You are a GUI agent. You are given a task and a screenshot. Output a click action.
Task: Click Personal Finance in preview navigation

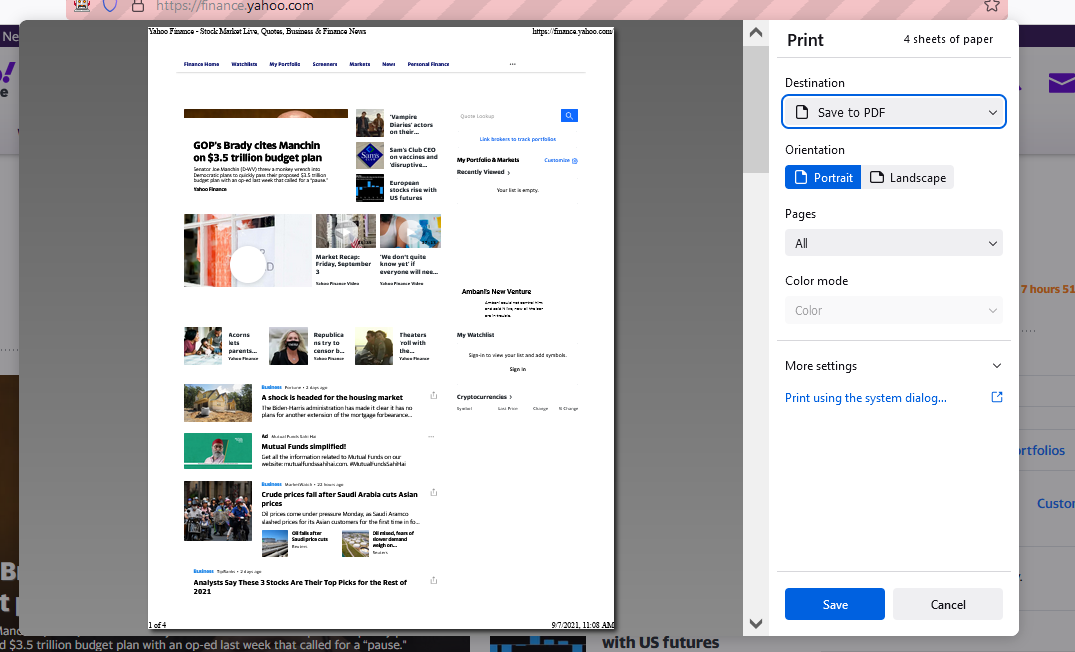pyautogui.click(x=428, y=64)
